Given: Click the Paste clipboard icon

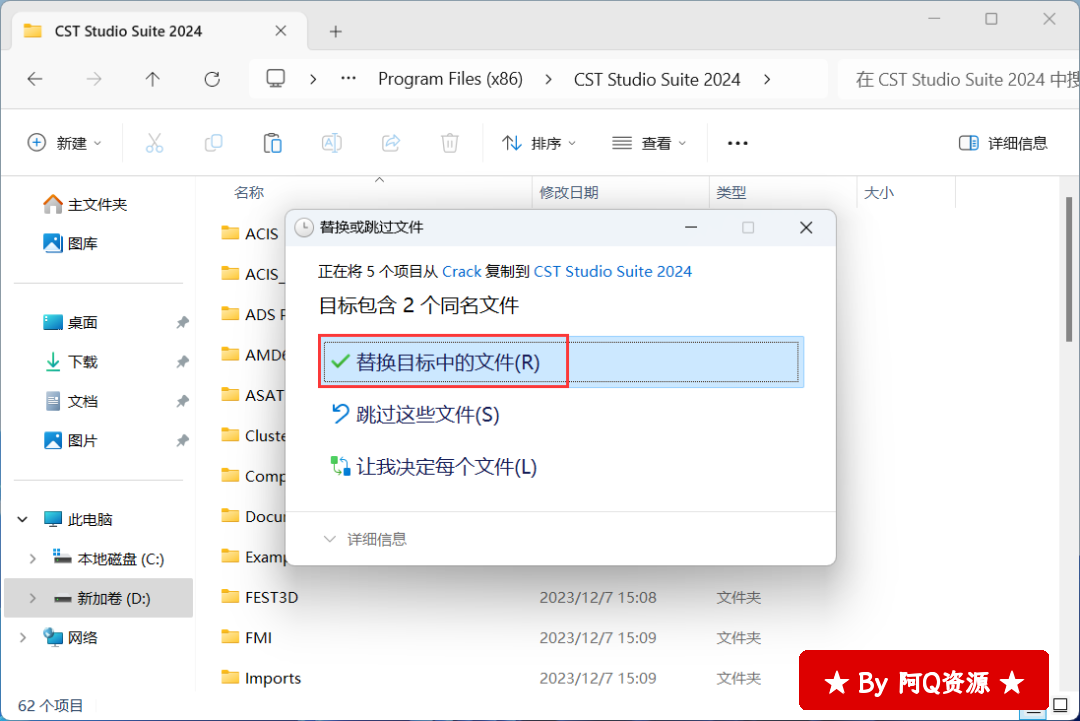Looking at the screenshot, I should click(x=273, y=143).
